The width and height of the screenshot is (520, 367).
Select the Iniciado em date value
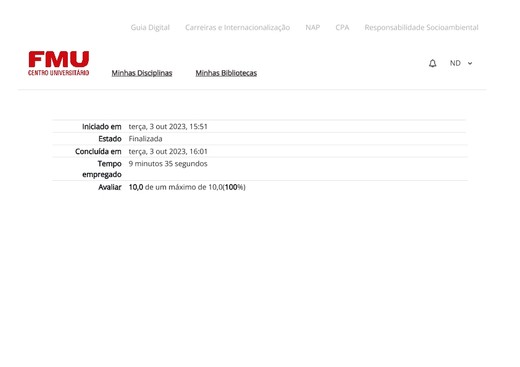pyautogui.click(x=168, y=127)
